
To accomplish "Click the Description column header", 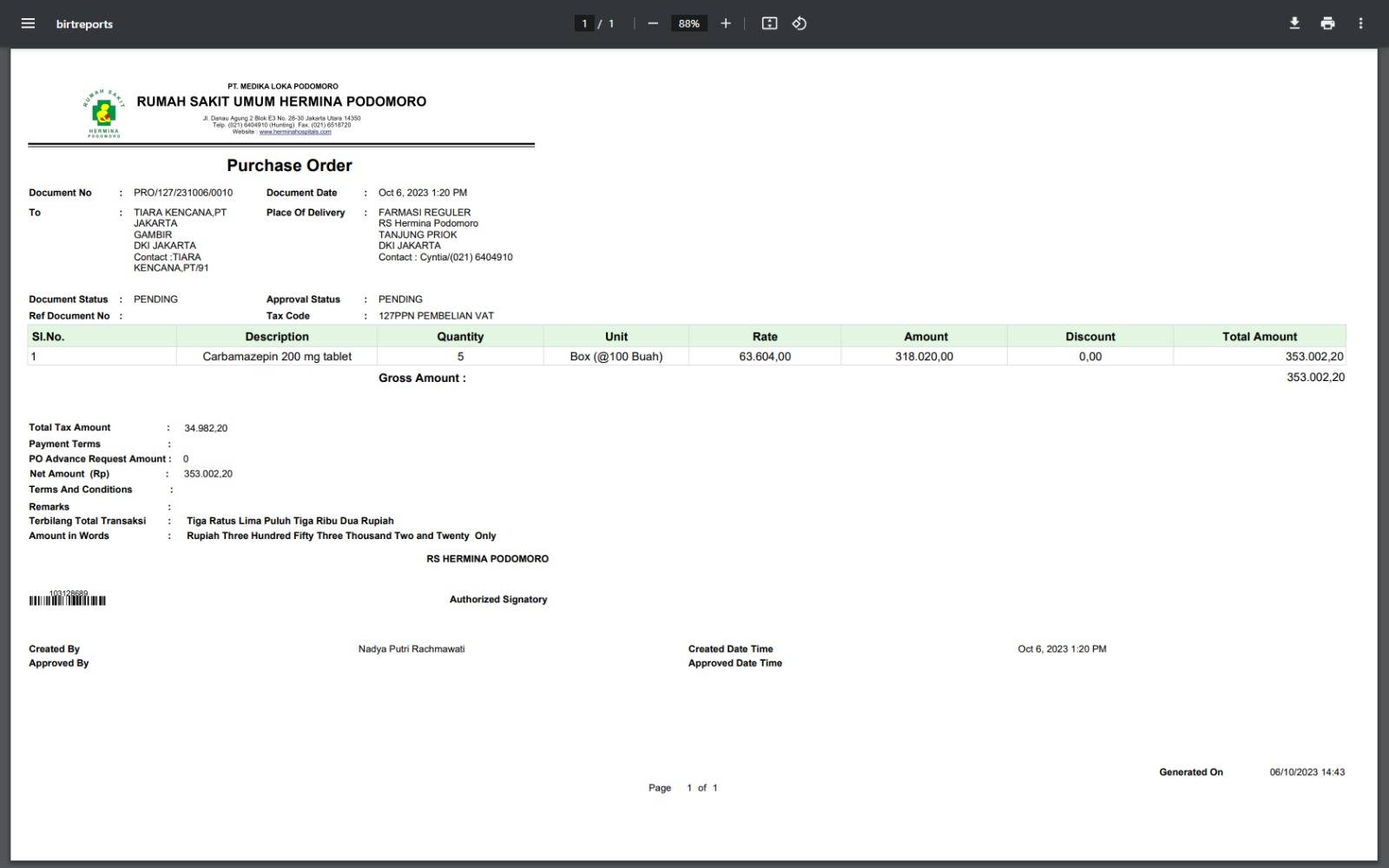I will tap(277, 337).
